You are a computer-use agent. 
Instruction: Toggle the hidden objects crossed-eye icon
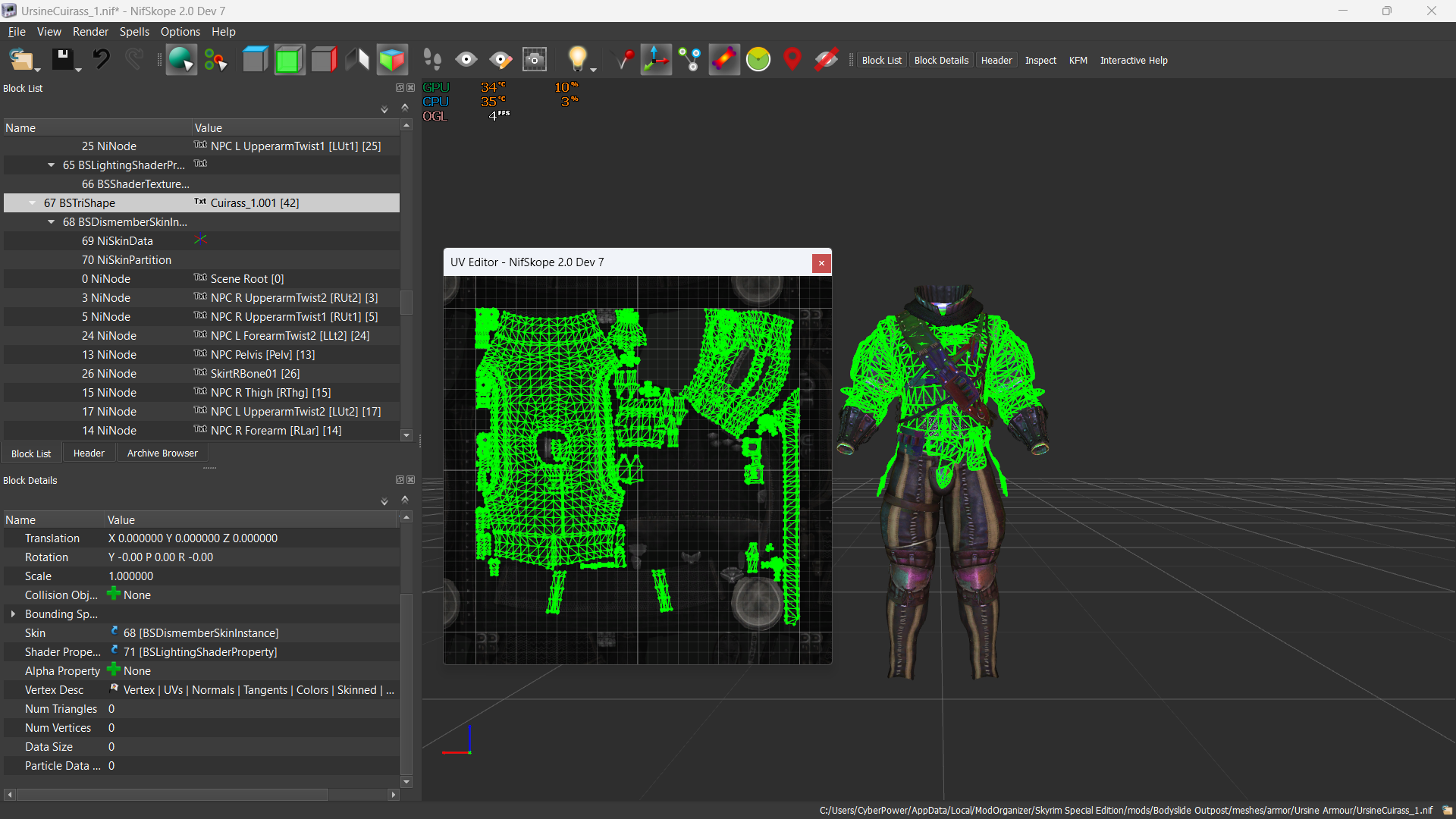coord(826,60)
